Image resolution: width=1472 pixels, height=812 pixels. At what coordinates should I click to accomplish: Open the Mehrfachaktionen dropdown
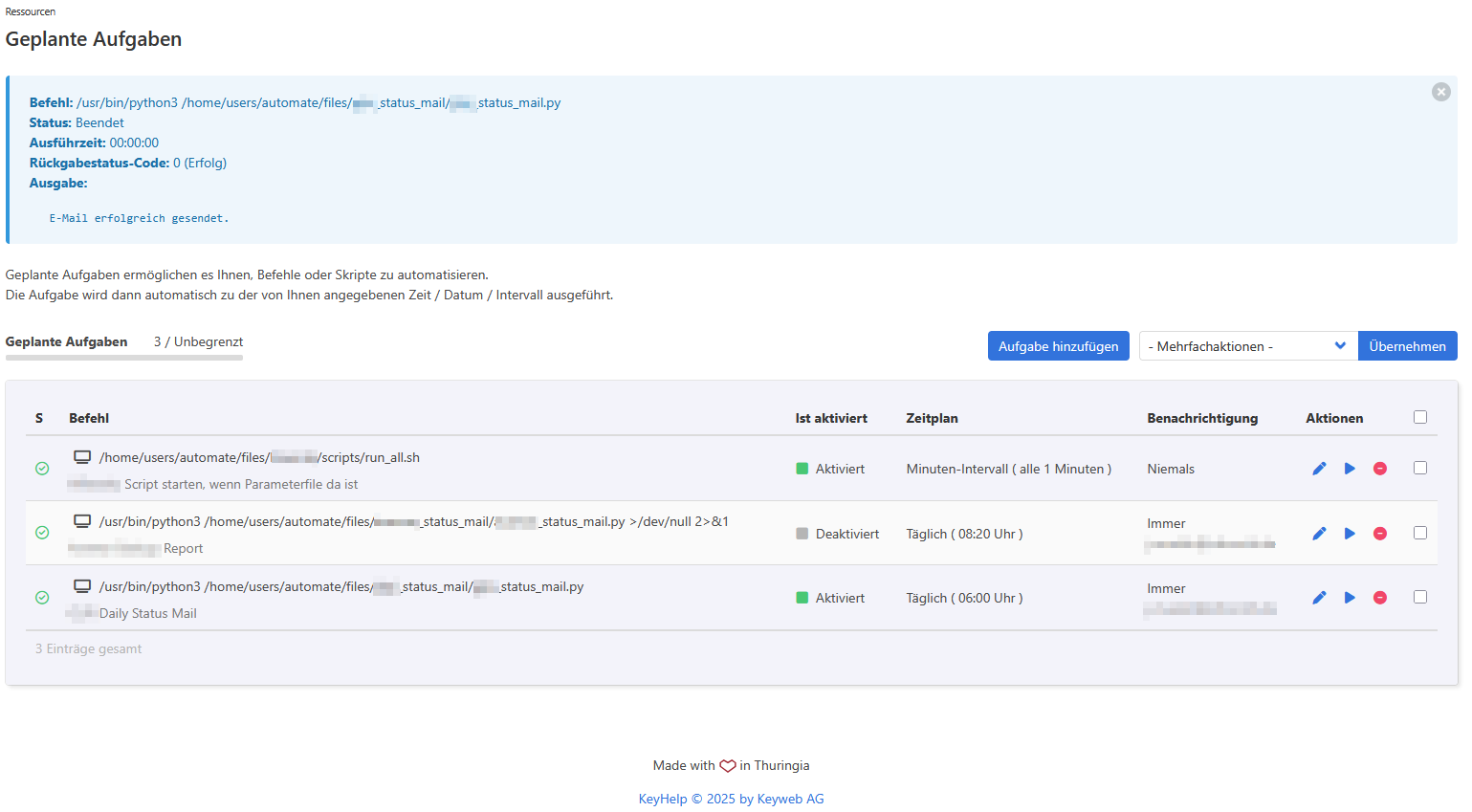pos(1247,346)
